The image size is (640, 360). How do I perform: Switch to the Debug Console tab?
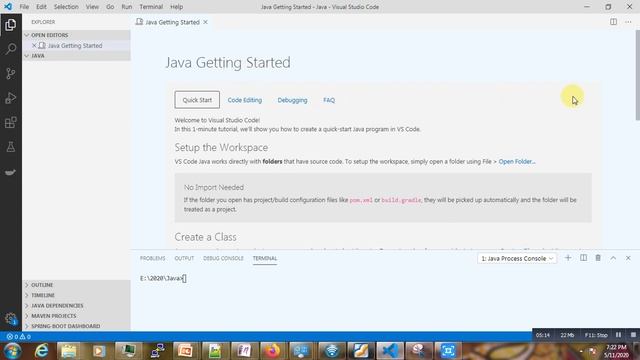(223, 258)
